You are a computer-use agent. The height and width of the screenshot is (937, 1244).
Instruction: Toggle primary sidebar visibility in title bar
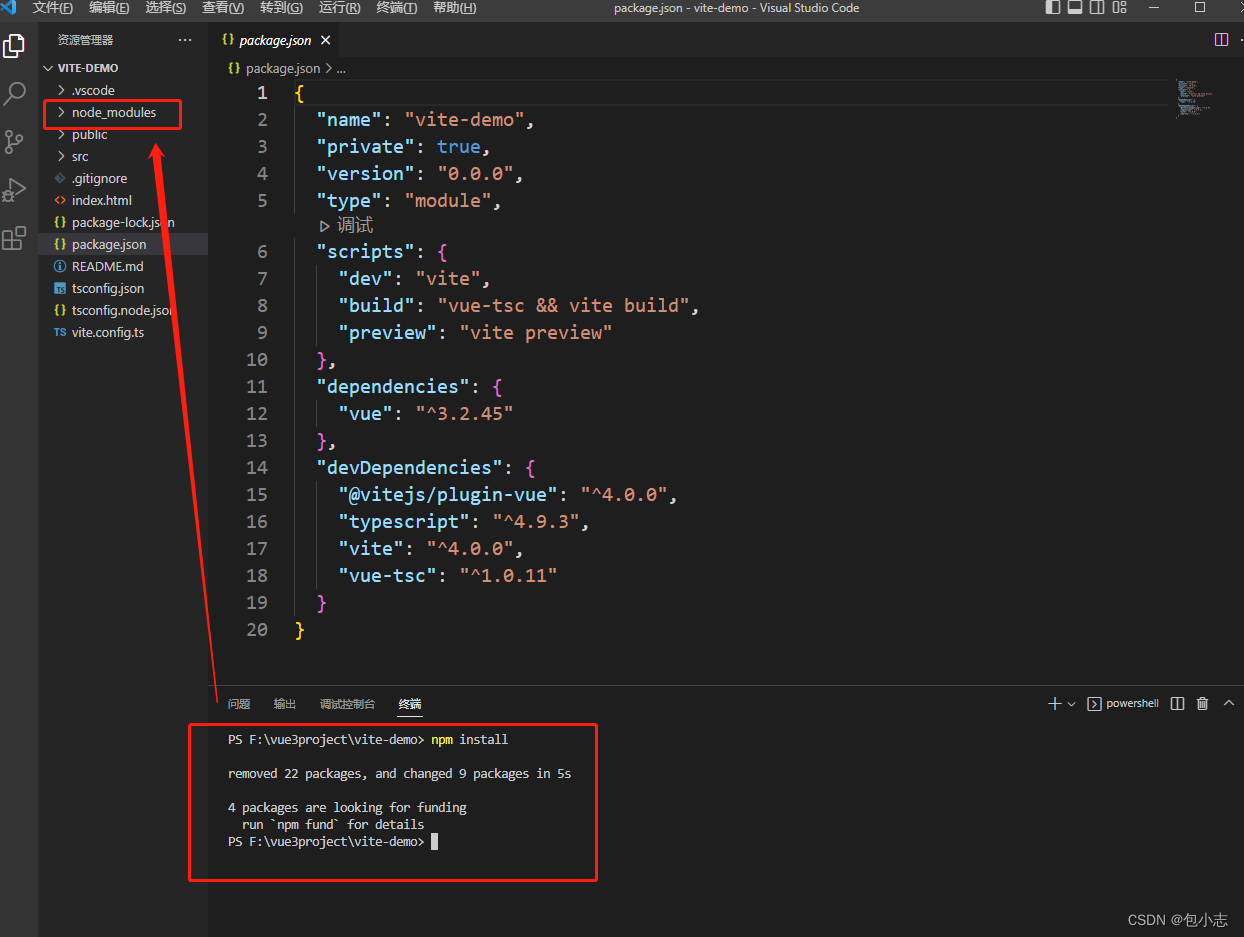tap(1053, 8)
